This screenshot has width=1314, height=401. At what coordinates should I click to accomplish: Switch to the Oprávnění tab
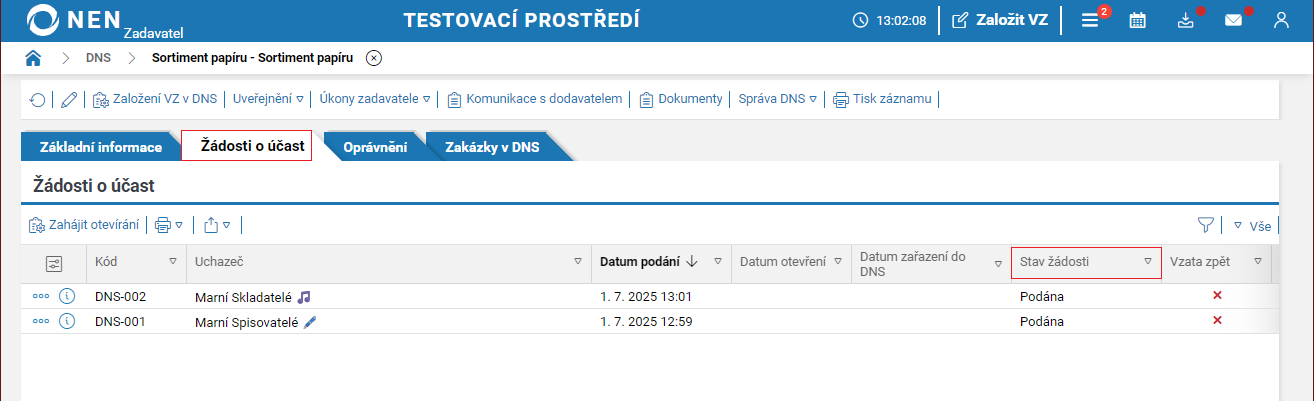374,147
